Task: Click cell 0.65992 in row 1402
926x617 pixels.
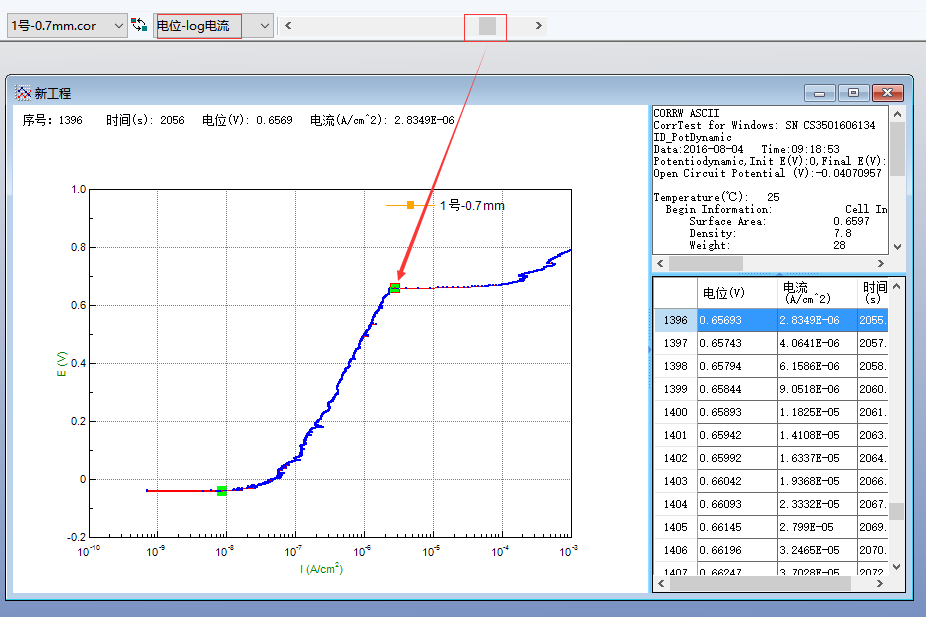Action: click(x=737, y=458)
